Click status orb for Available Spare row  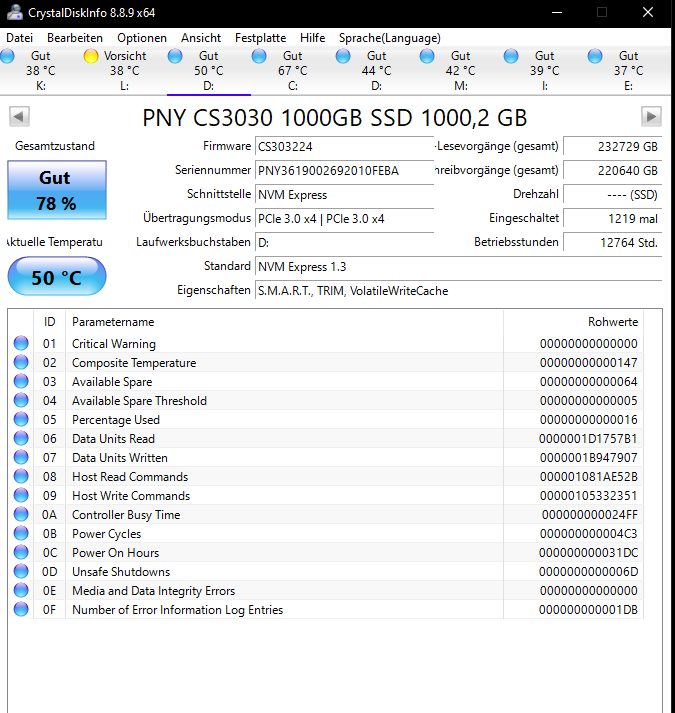(x=21, y=382)
